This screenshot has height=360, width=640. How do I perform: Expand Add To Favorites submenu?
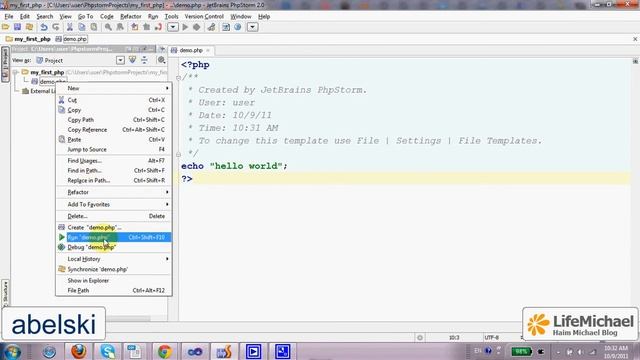tap(114, 204)
